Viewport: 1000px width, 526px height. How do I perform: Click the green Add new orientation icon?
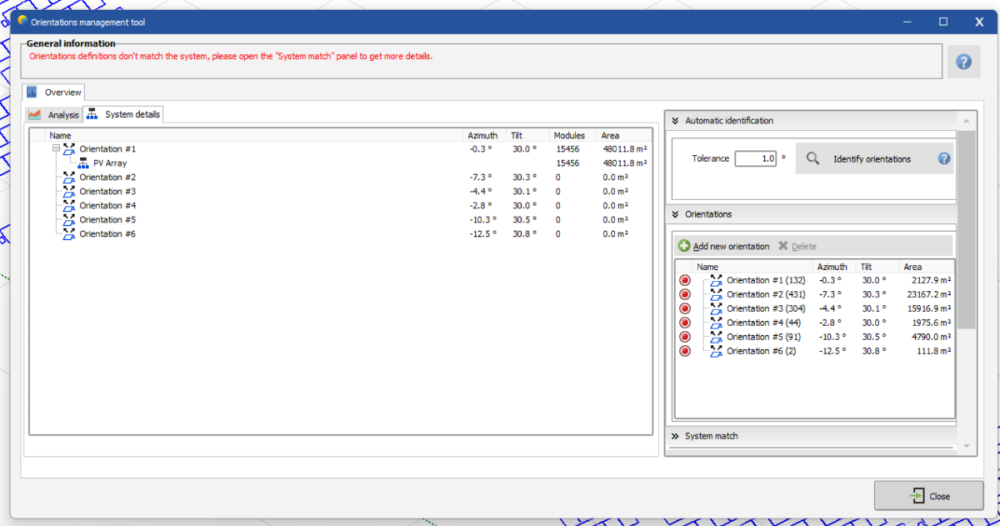tap(684, 246)
